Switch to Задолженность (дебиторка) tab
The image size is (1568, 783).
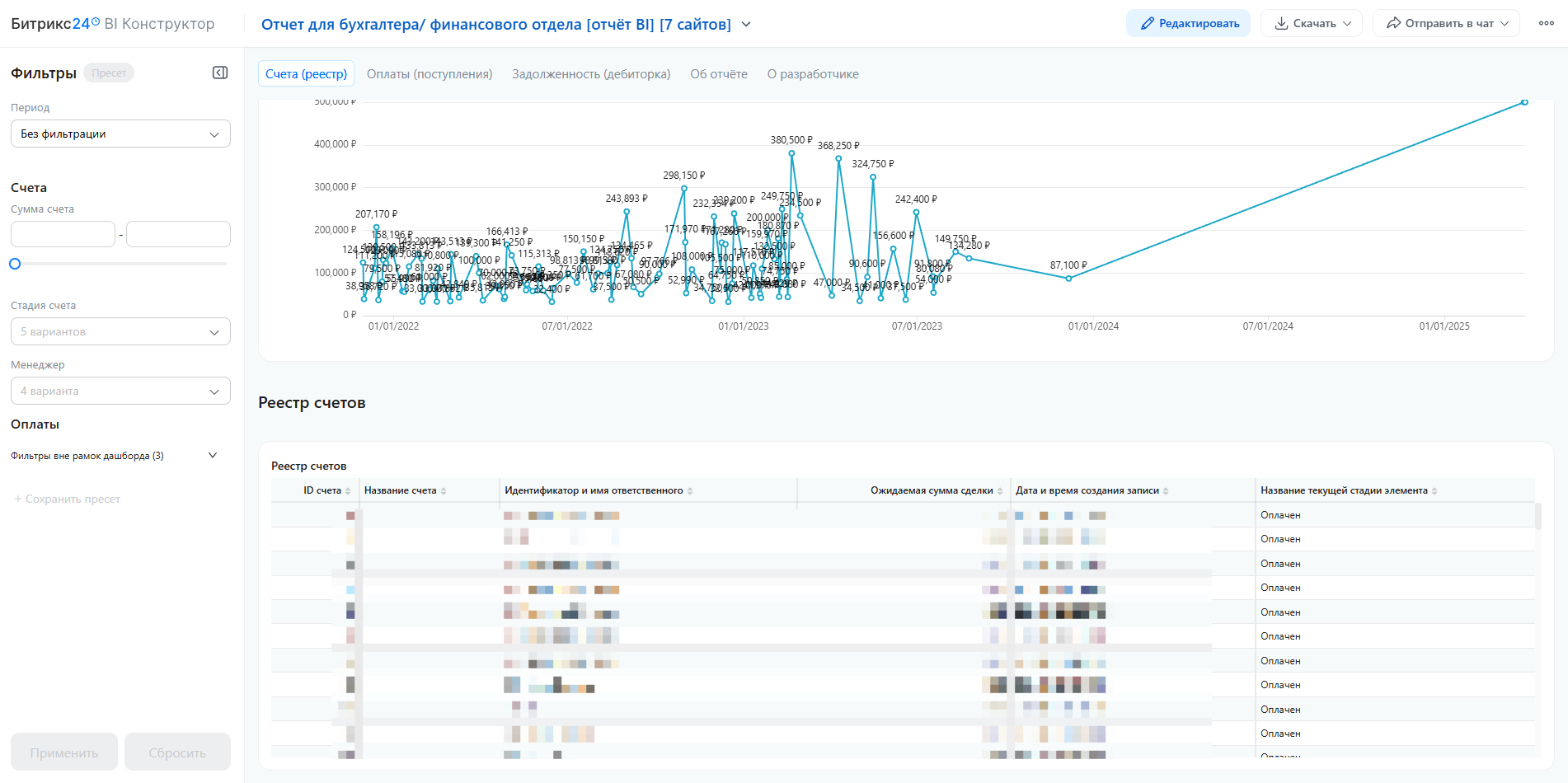pos(591,74)
